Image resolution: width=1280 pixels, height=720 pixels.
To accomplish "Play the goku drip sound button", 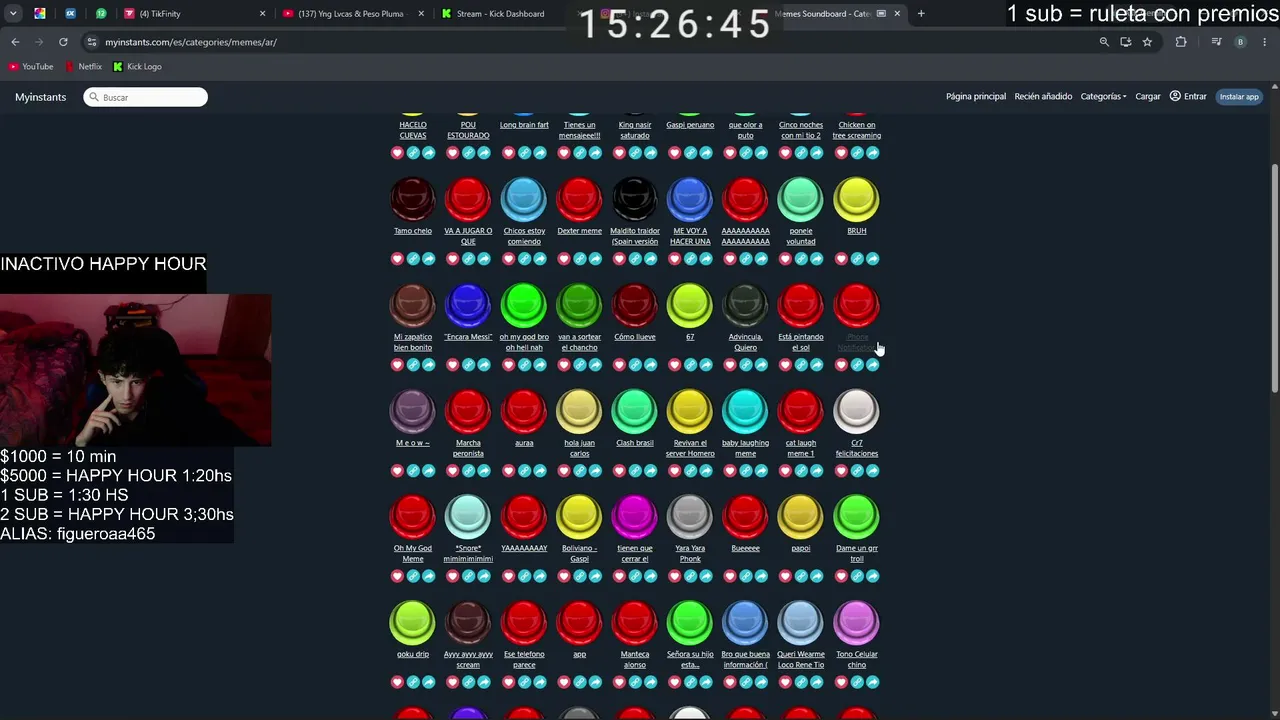I will (413, 623).
